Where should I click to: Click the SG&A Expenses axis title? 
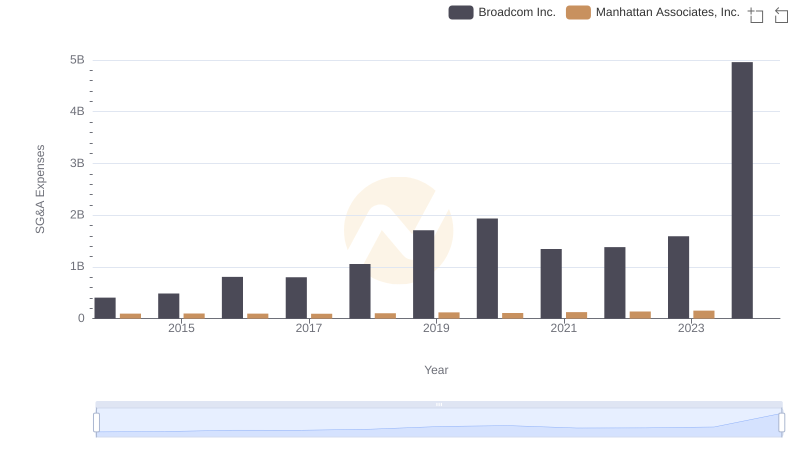click(41, 189)
